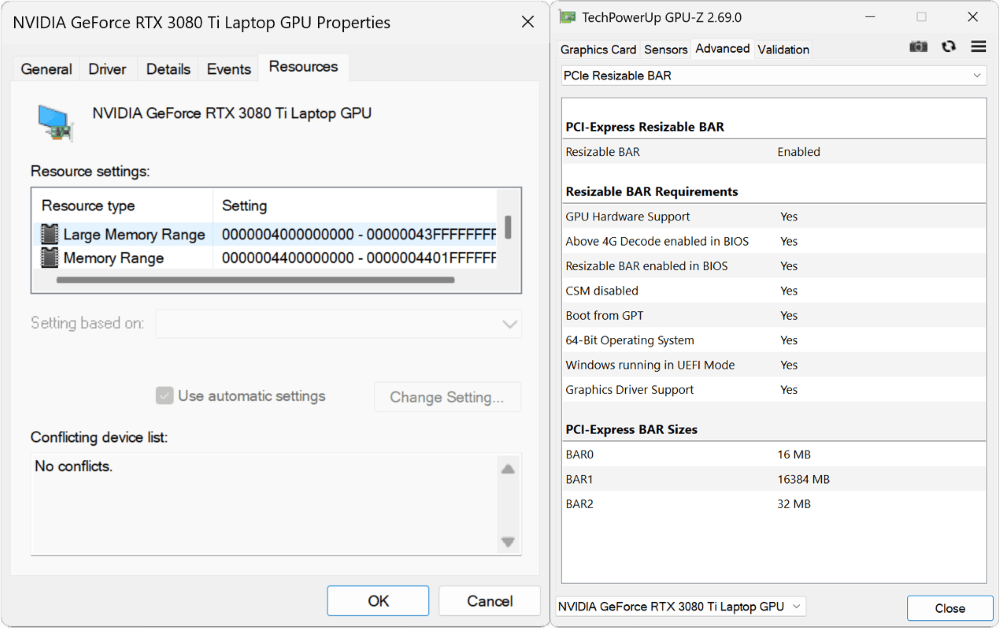Open the Events tab

[228, 69]
